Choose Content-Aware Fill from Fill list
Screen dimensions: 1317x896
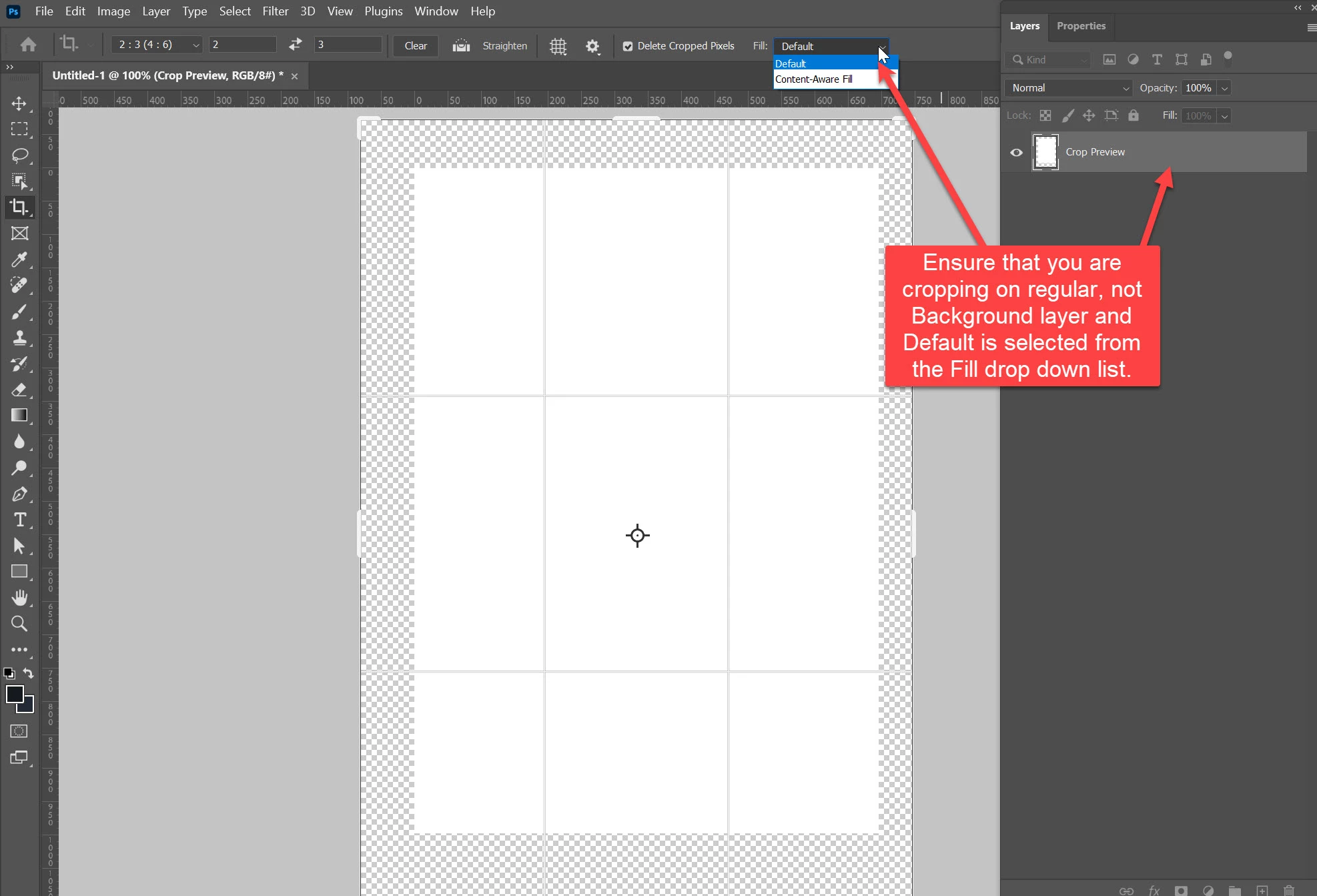point(814,79)
